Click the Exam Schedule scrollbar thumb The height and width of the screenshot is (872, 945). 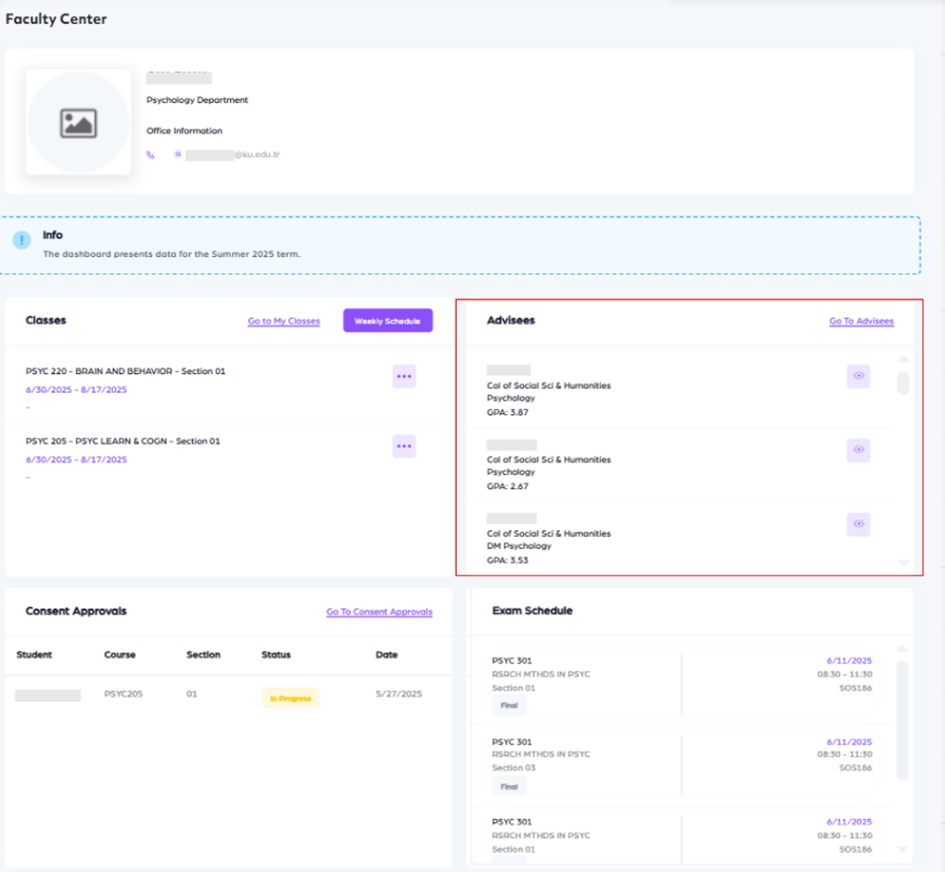pos(903,718)
